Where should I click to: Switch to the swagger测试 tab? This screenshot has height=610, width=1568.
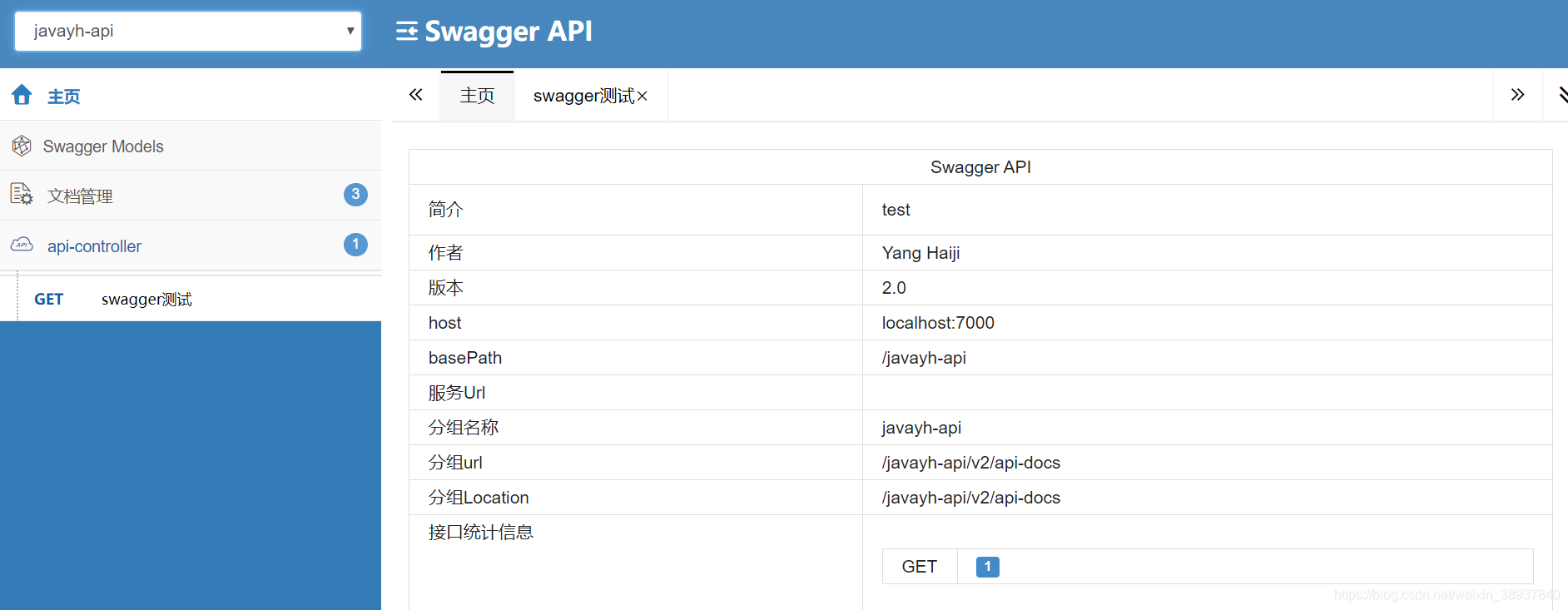pos(583,96)
